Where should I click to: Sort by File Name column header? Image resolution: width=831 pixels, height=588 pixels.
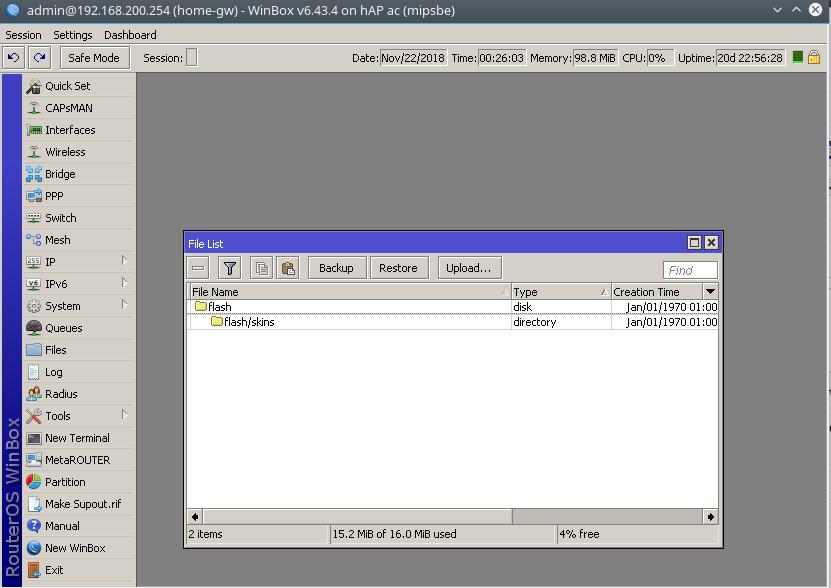click(349, 292)
